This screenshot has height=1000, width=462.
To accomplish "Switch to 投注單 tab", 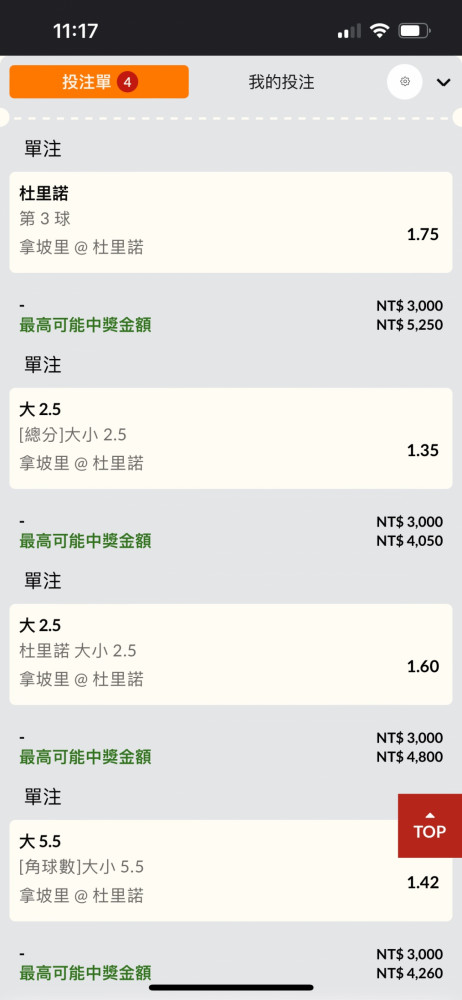I will pyautogui.click(x=99, y=82).
